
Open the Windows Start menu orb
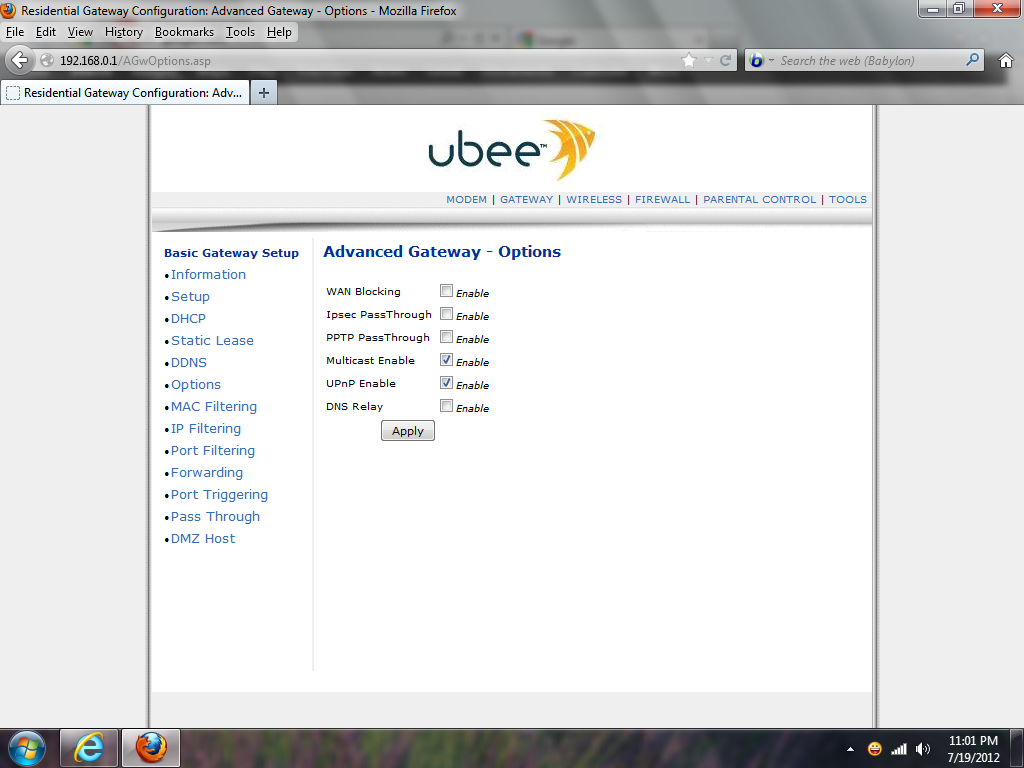click(x=26, y=747)
